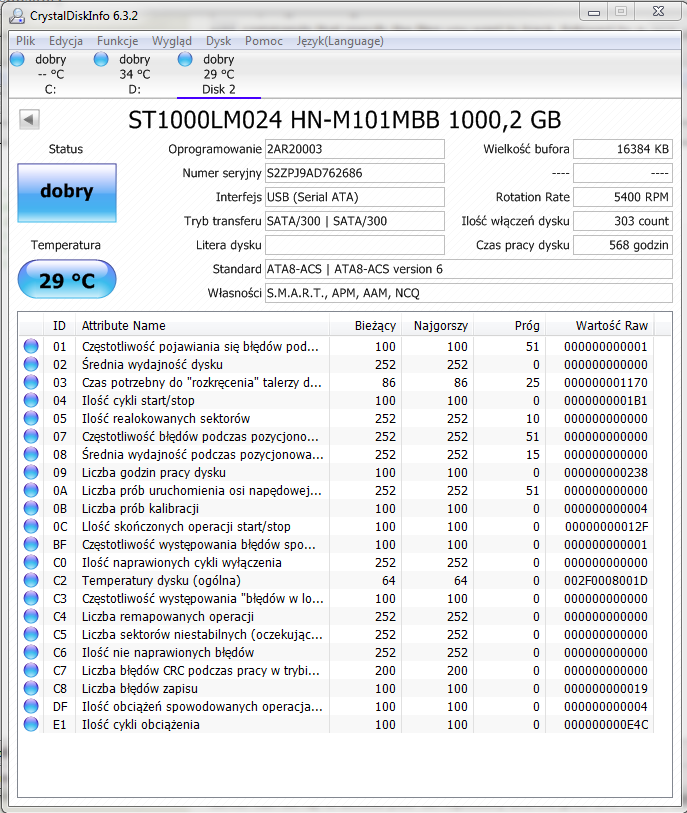Click the status orb on row 0A

[31, 490]
